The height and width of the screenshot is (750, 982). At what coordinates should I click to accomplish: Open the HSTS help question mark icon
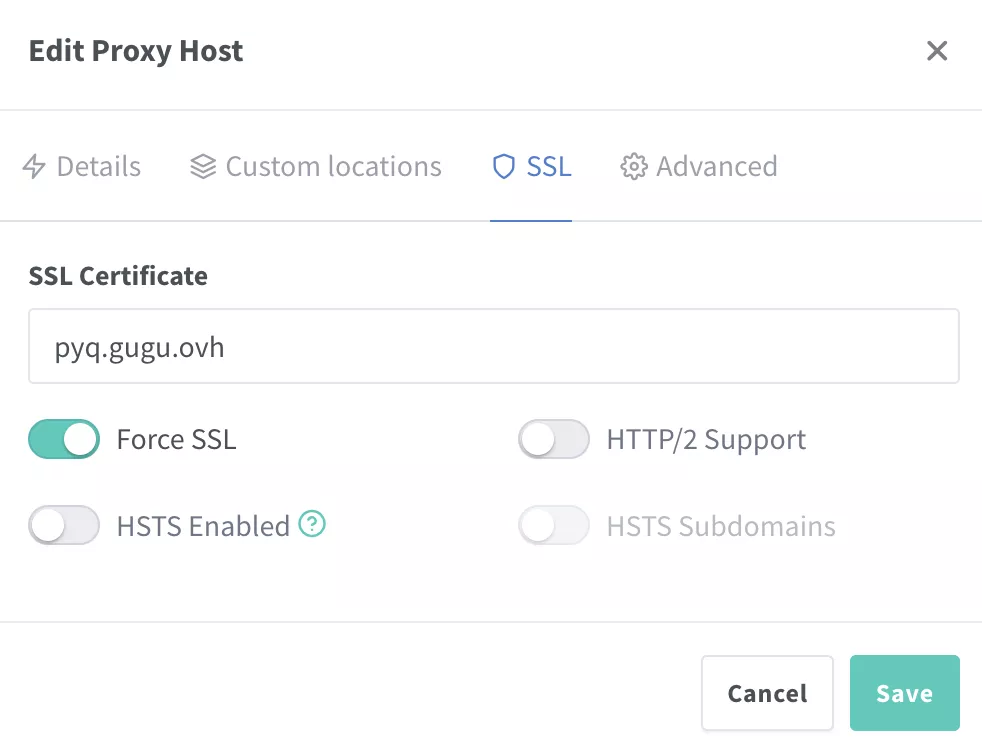(314, 524)
